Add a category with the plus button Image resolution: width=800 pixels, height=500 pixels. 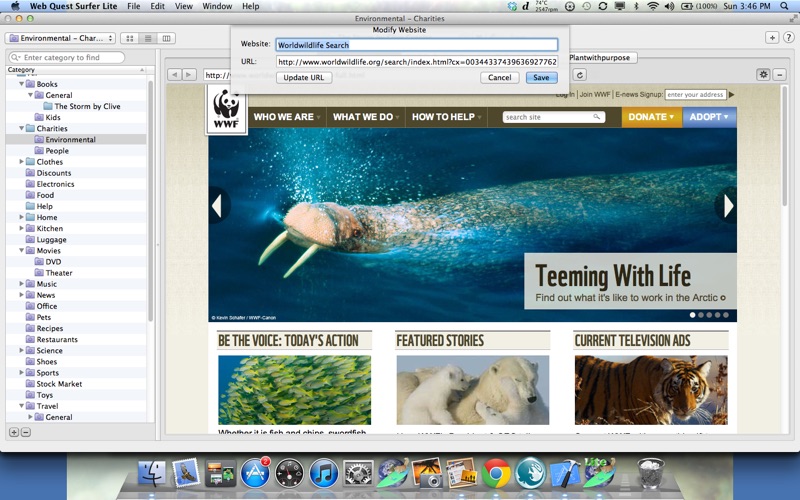tap(14, 432)
